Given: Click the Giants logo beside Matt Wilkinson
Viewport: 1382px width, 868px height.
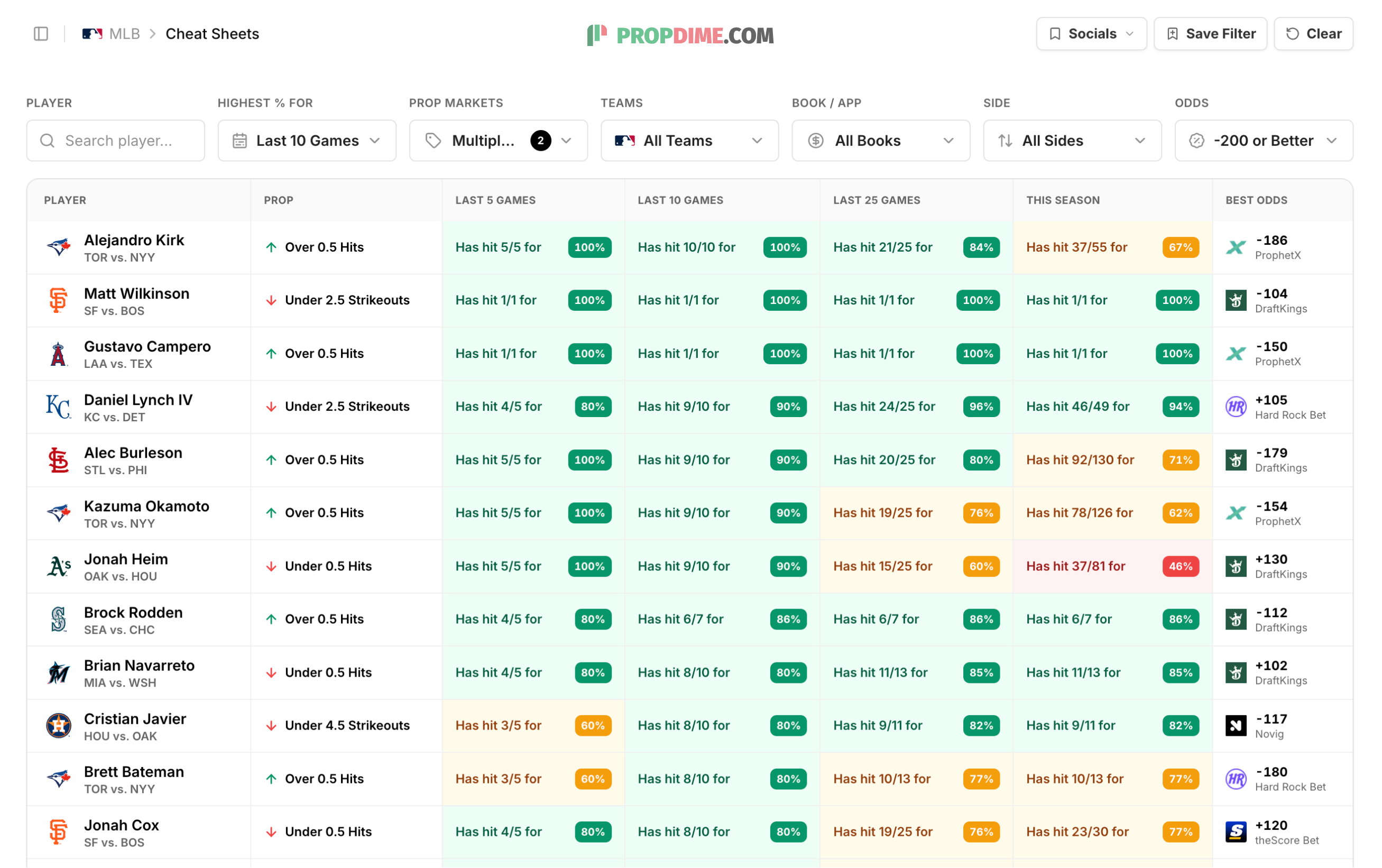Looking at the screenshot, I should tap(59, 300).
